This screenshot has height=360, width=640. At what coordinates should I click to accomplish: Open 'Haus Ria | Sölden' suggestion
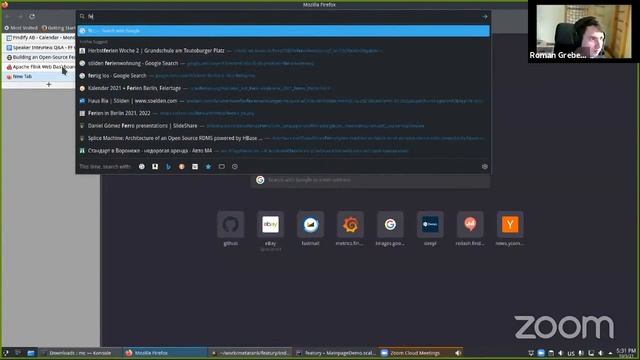[x=283, y=100]
